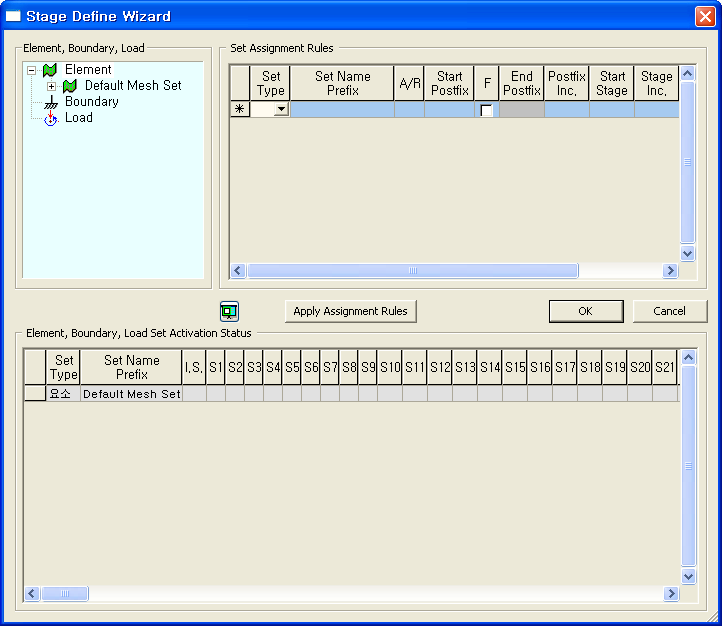The image size is (722, 626).
Task: Click the Set Name Prefix column header in rules
Action: [x=342, y=83]
